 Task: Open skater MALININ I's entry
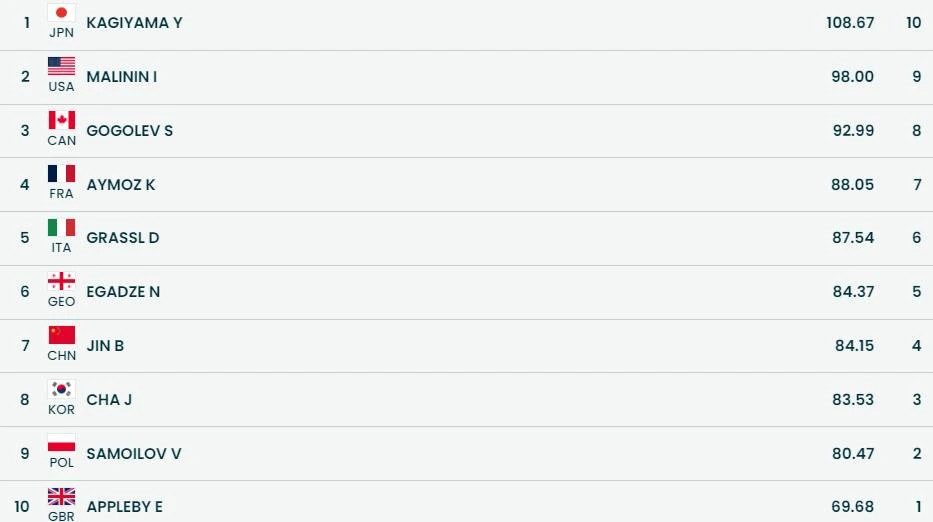[122, 76]
